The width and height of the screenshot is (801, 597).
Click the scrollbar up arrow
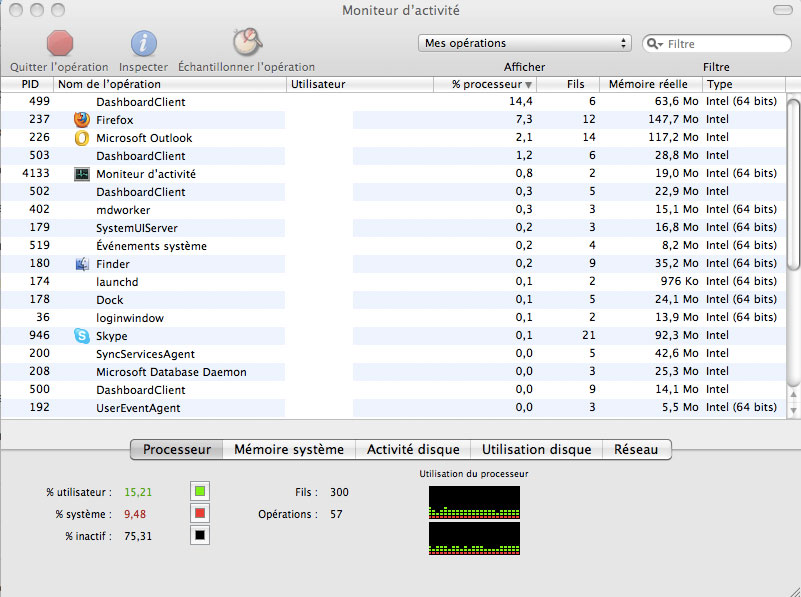coord(793,395)
